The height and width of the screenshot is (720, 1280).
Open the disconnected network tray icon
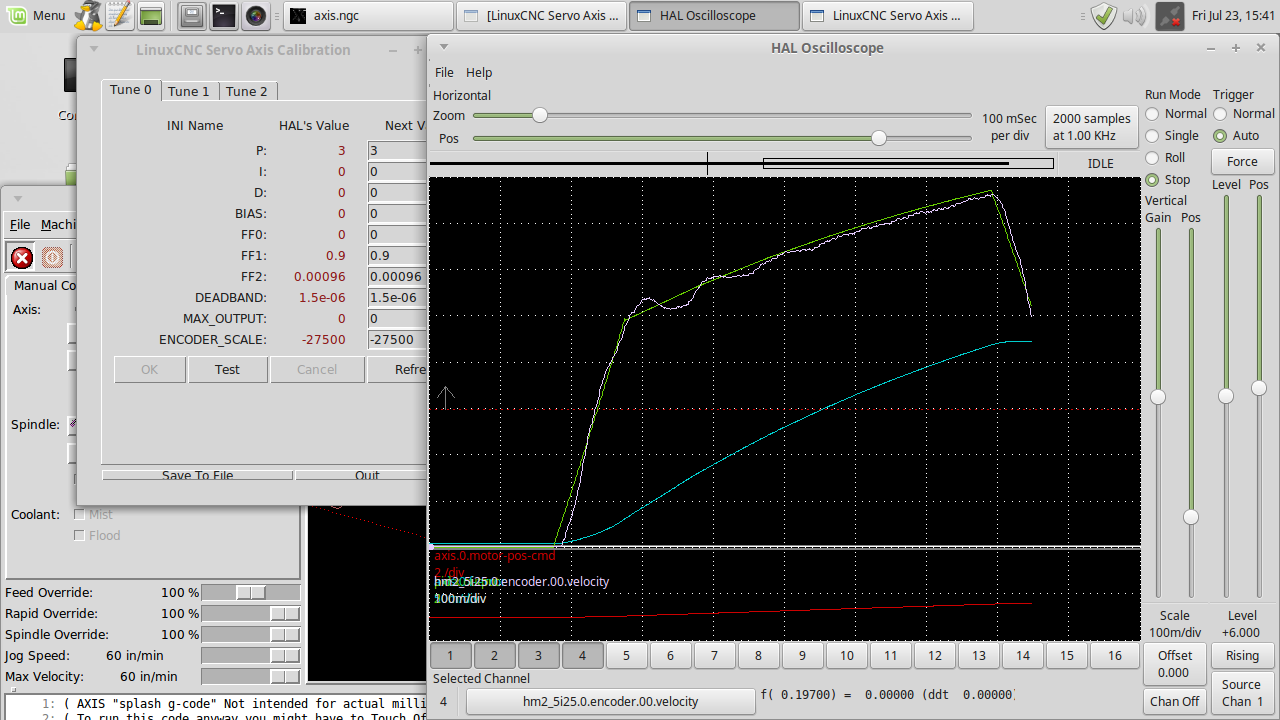click(x=1169, y=15)
